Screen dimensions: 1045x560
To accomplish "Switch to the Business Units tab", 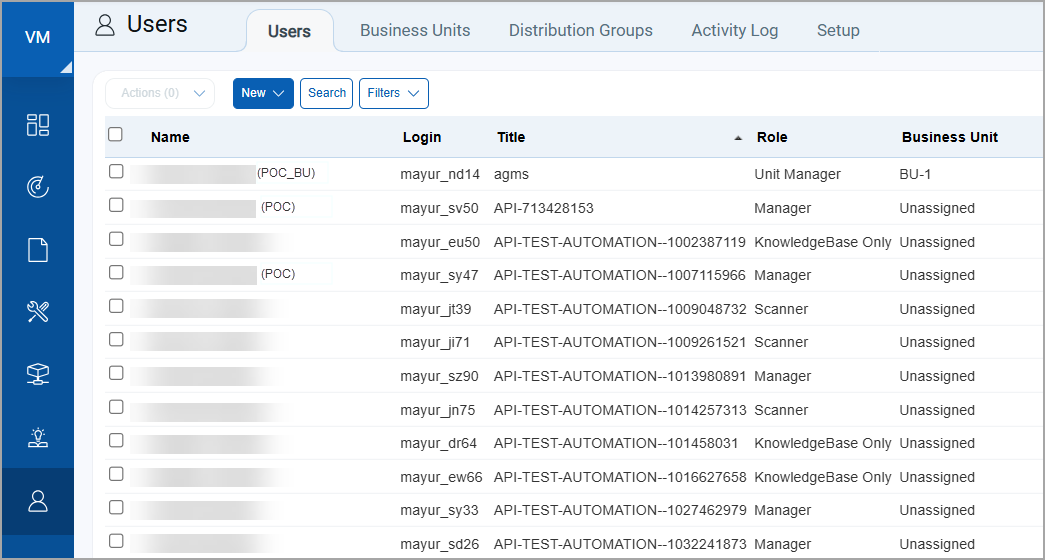I will (x=415, y=30).
